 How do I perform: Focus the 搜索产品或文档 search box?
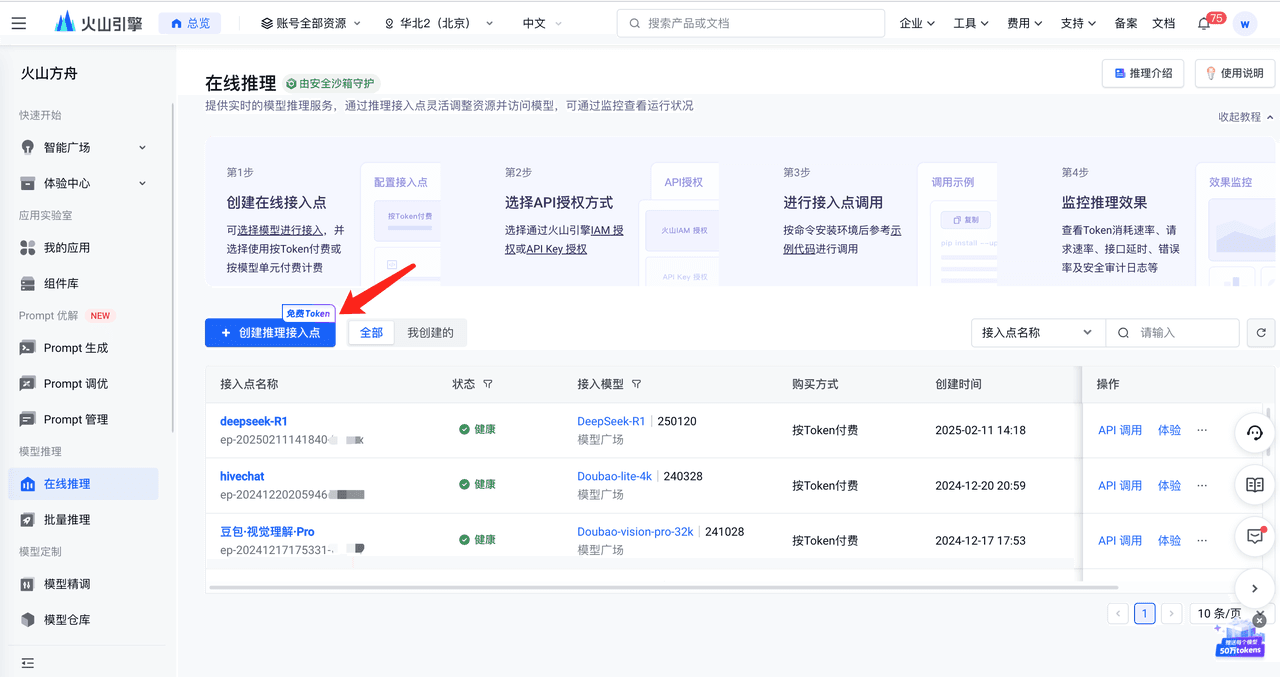[x=751, y=23]
